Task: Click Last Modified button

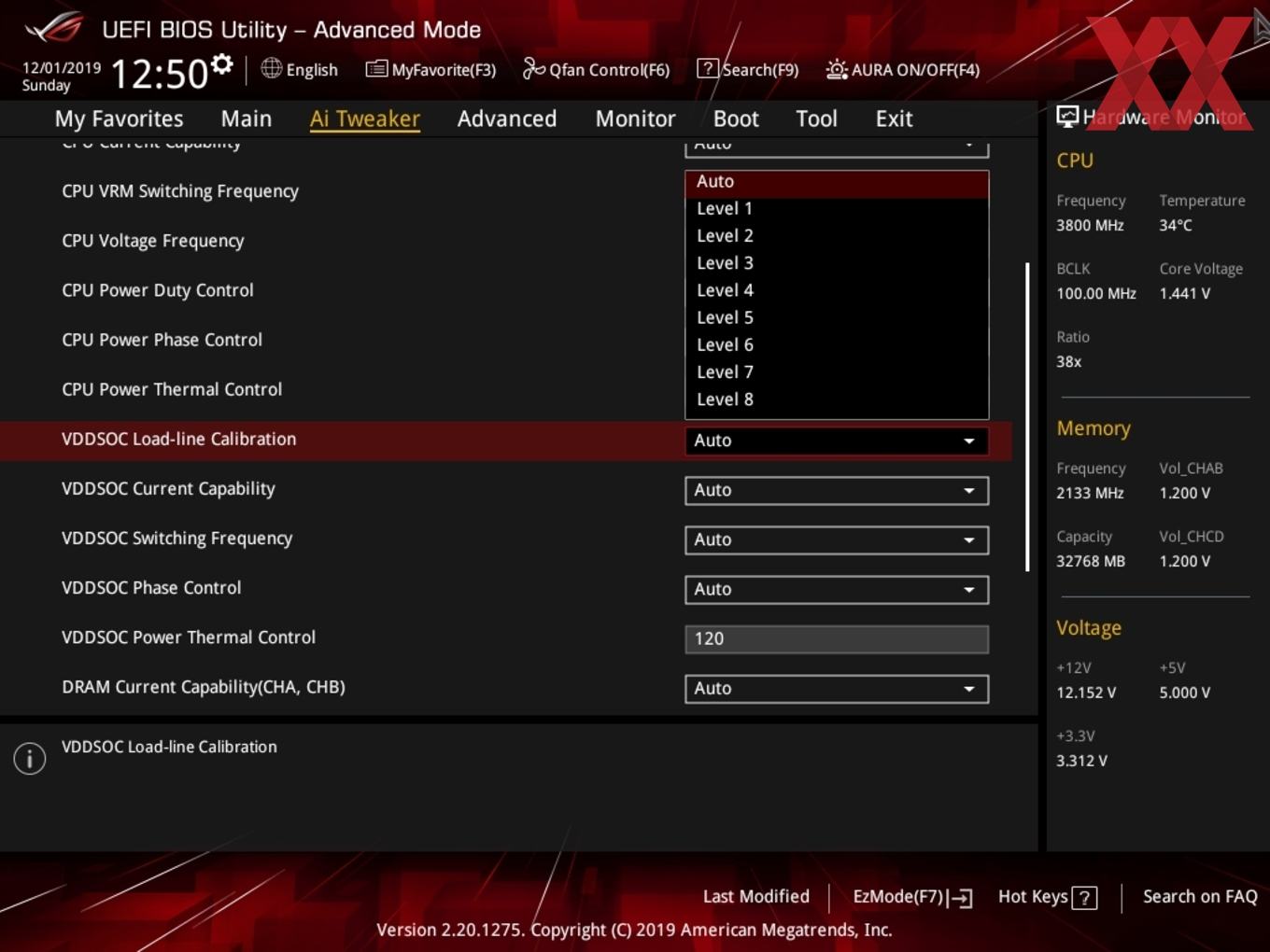Action: (x=756, y=897)
